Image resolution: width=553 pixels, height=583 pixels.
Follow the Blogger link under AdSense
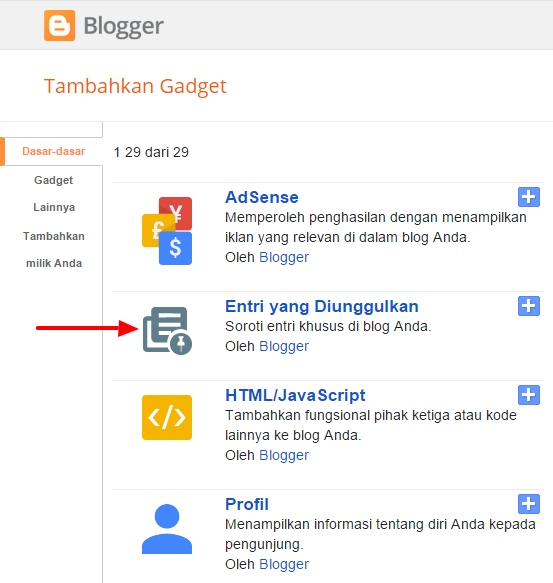(284, 258)
